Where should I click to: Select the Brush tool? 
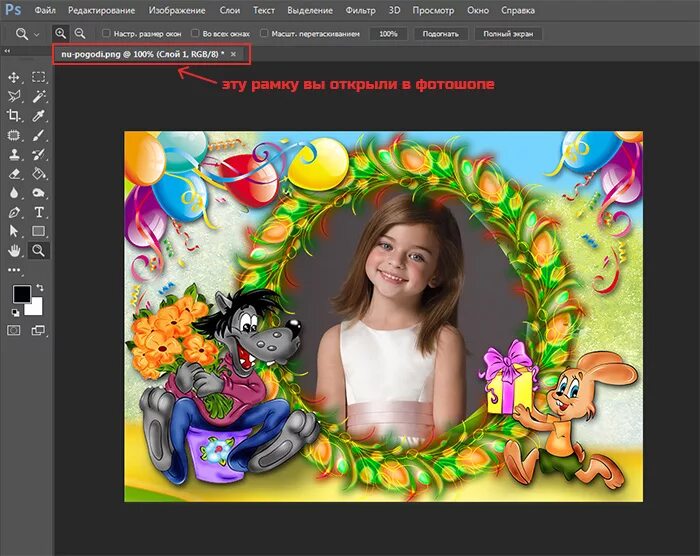tap(38, 135)
